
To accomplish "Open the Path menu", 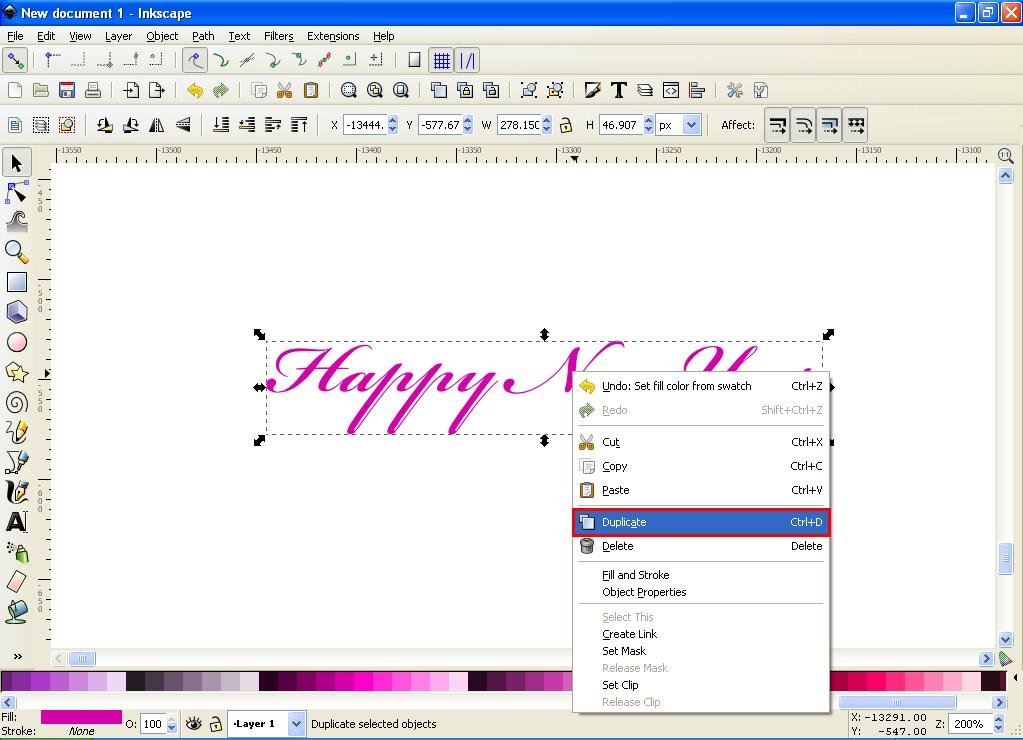I will [x=203, y=36].
